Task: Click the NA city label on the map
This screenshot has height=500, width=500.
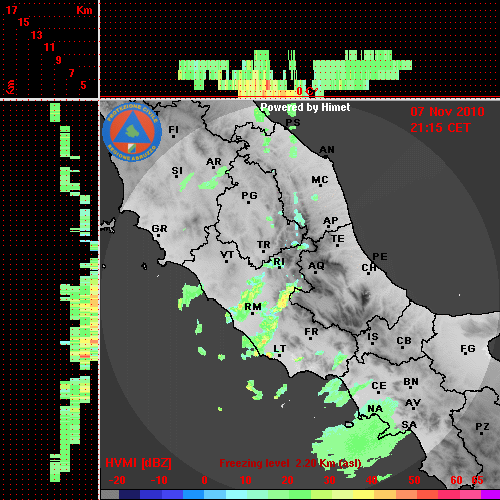Action: click(375, 409)
